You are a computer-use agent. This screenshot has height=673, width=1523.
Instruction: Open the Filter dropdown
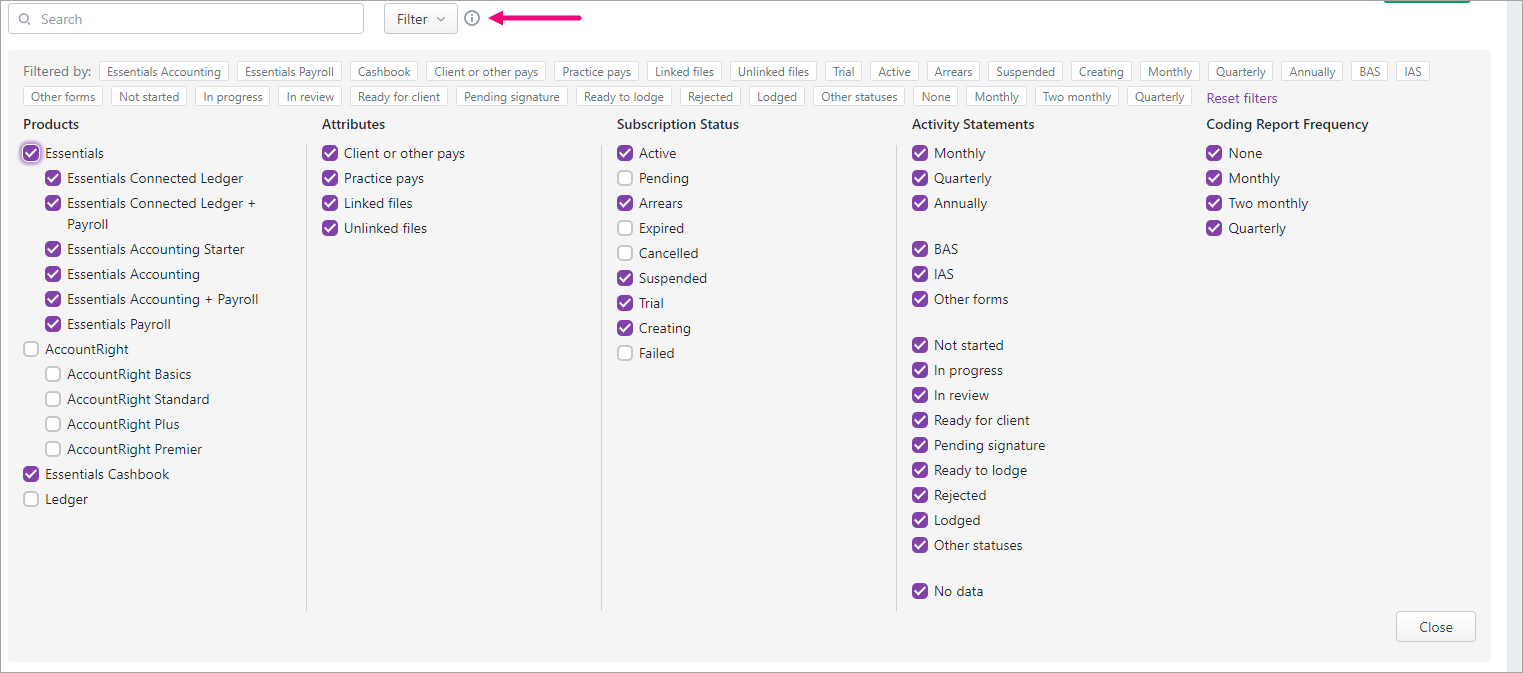tap(421, 19)
